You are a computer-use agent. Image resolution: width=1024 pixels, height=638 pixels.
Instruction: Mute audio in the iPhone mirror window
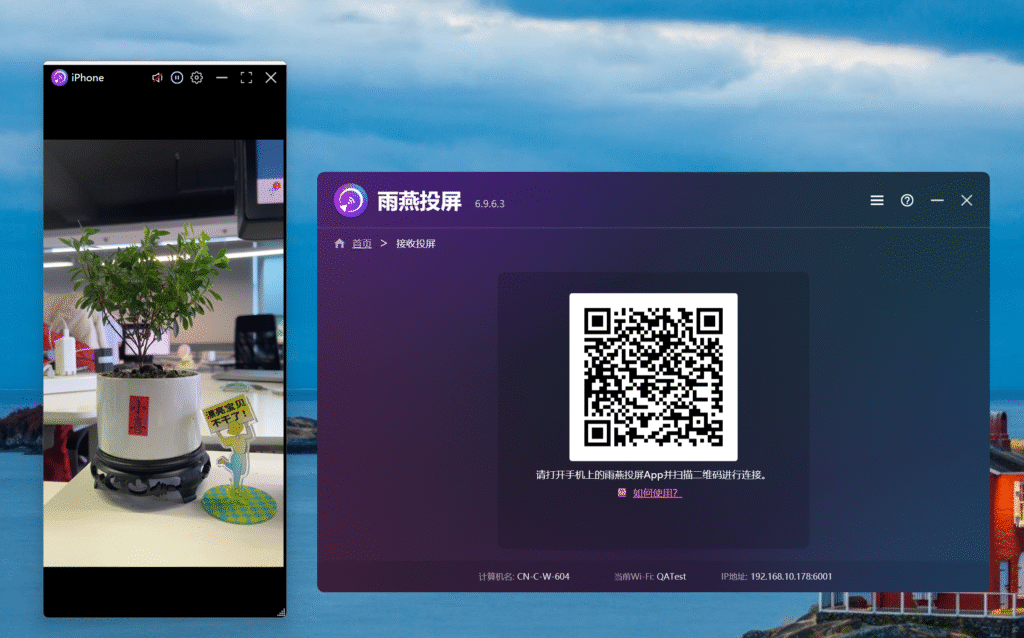point(157,78)
